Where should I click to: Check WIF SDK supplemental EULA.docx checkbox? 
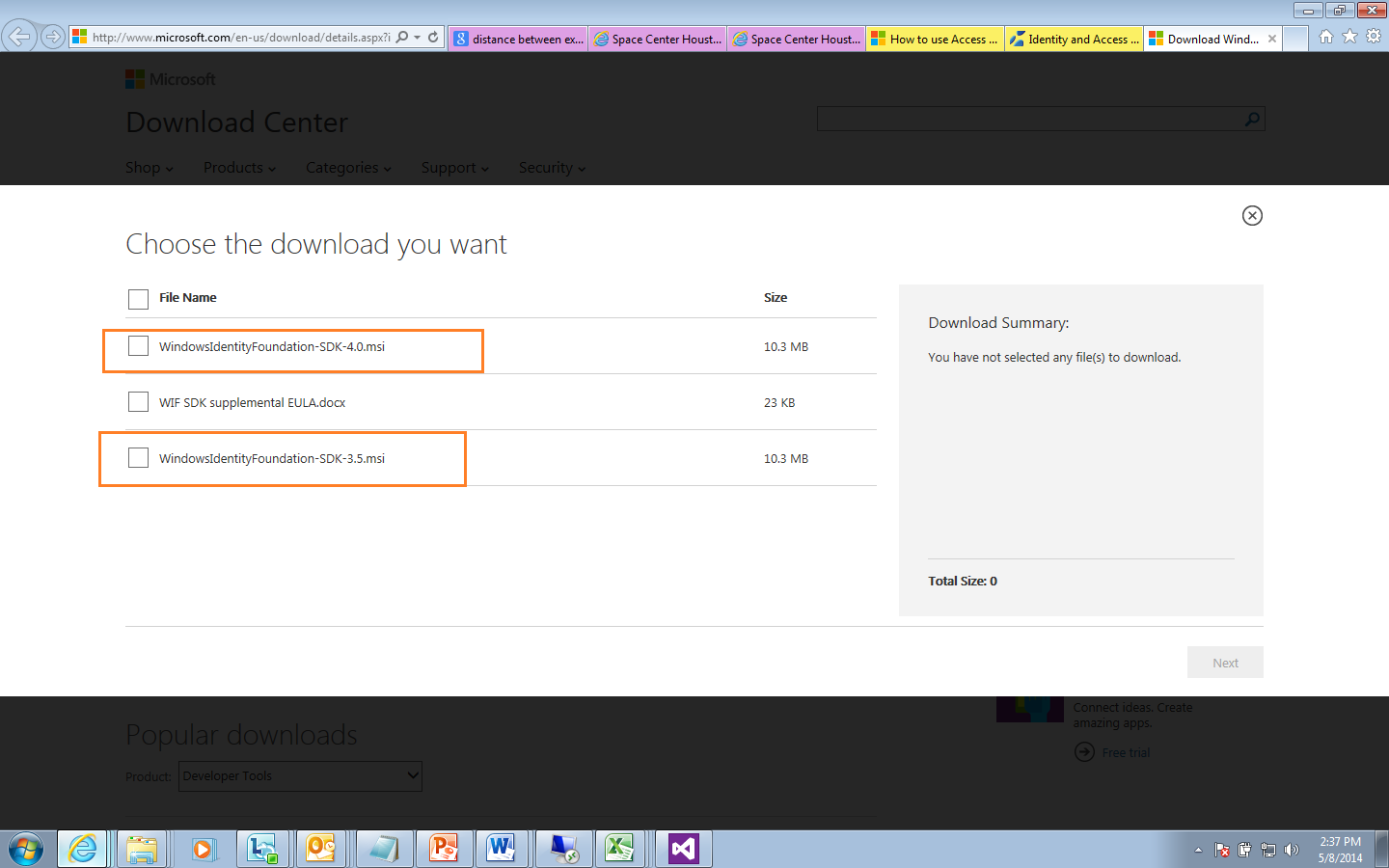138,401
